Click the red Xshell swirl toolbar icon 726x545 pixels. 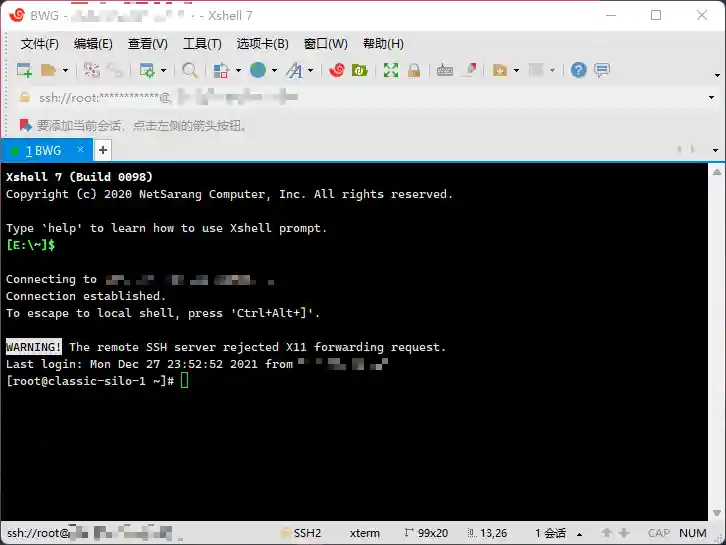tap(337, 70)
